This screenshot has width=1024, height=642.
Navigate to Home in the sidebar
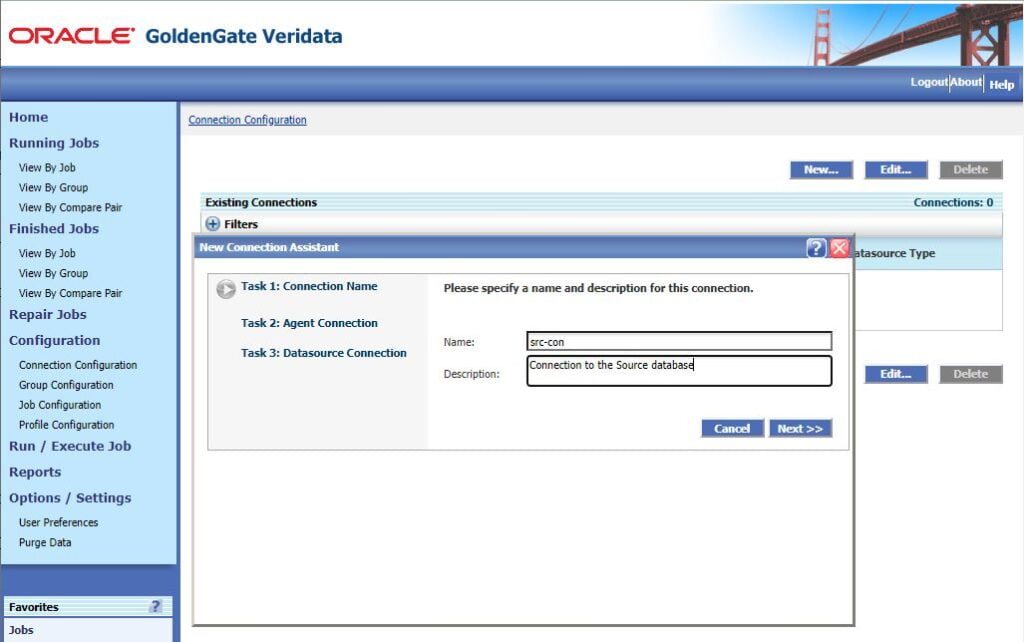28,117
